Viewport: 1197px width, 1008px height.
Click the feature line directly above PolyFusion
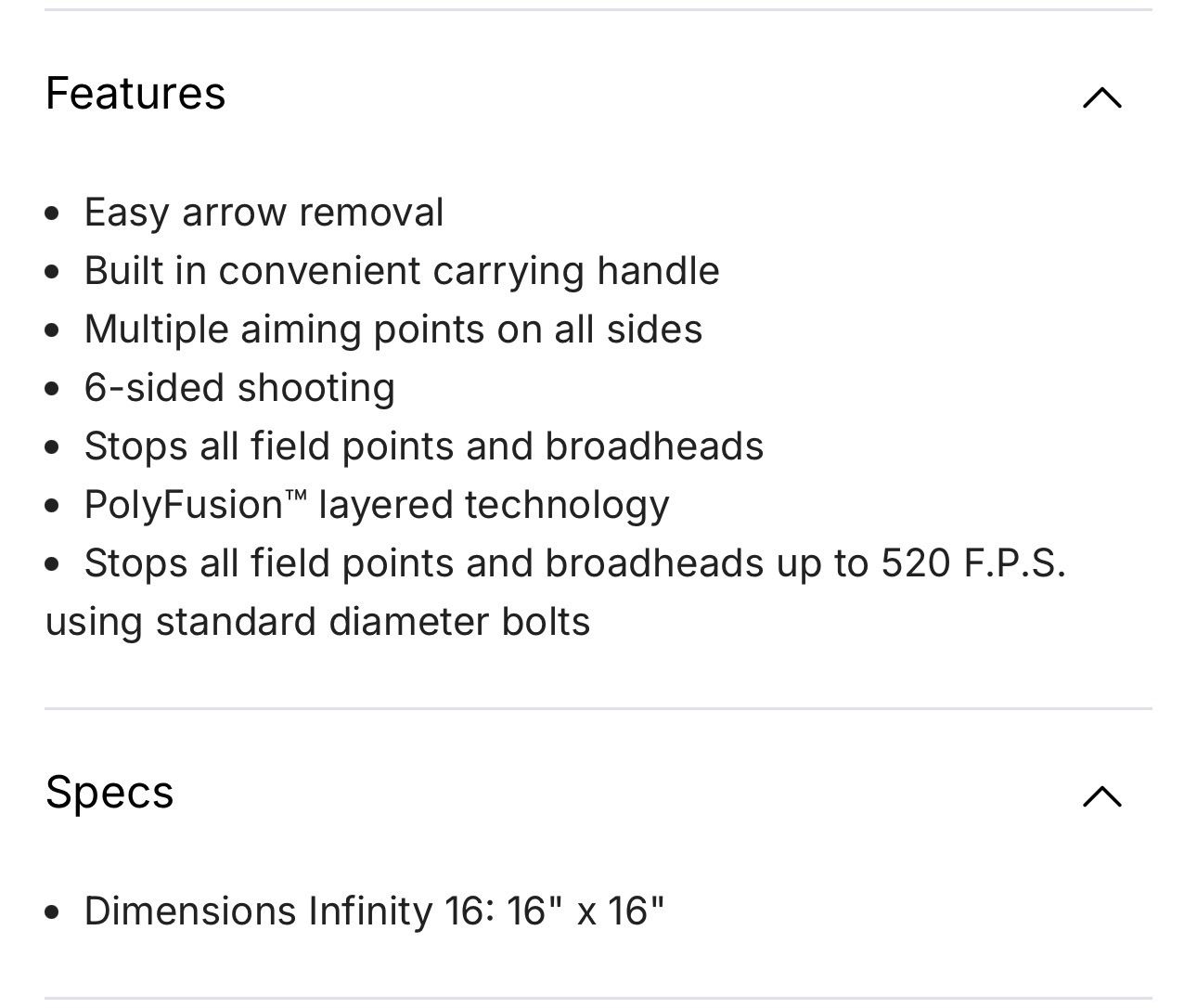click(x=423, y=446)
